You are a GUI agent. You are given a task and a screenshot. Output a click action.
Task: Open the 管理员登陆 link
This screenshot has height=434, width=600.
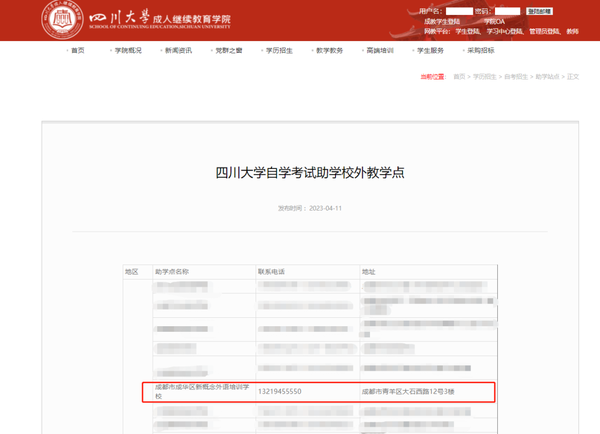click(x=545, y=31)
